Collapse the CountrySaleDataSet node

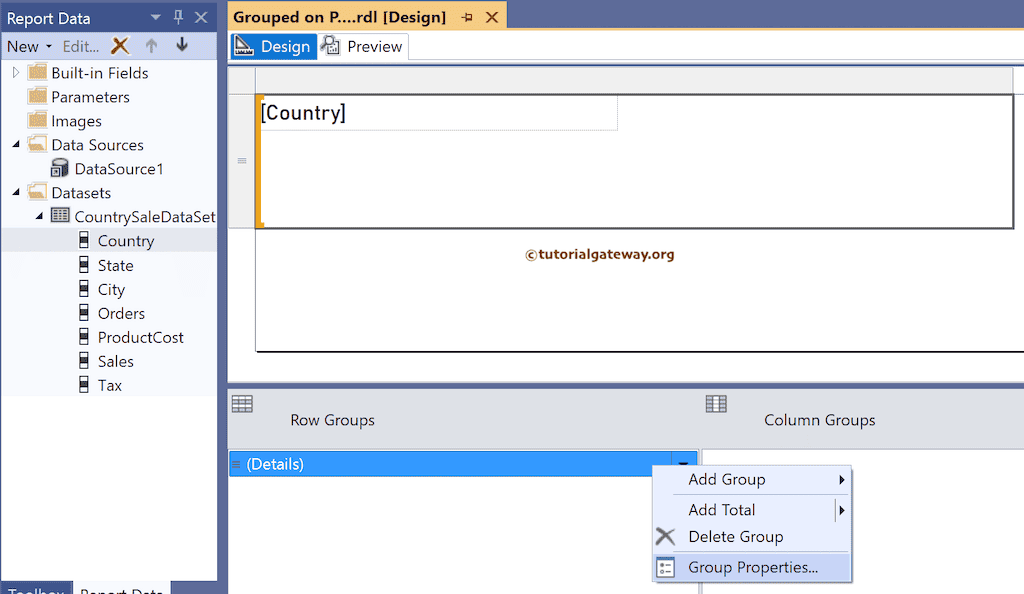[39, 216]
